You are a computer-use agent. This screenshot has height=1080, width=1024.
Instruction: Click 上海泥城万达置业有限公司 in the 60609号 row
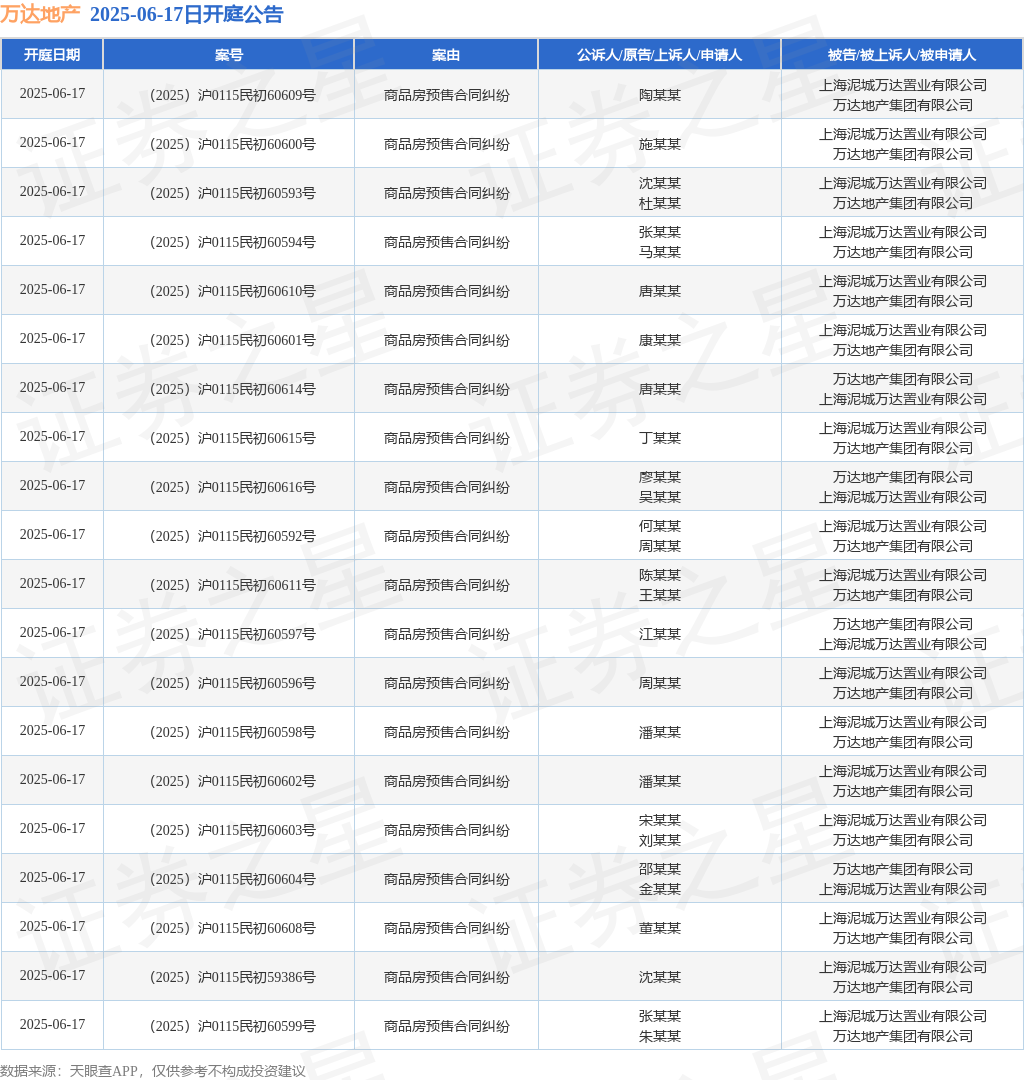click(x=903, y=85)
